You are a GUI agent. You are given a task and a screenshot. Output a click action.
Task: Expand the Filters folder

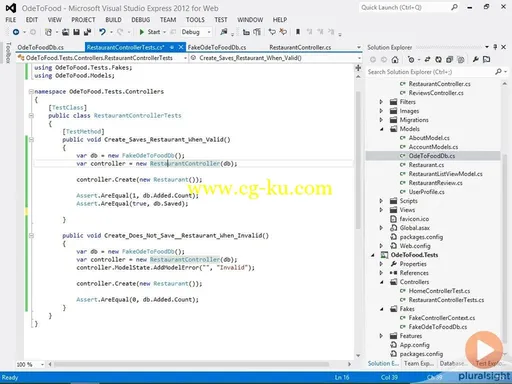(381, 102)
